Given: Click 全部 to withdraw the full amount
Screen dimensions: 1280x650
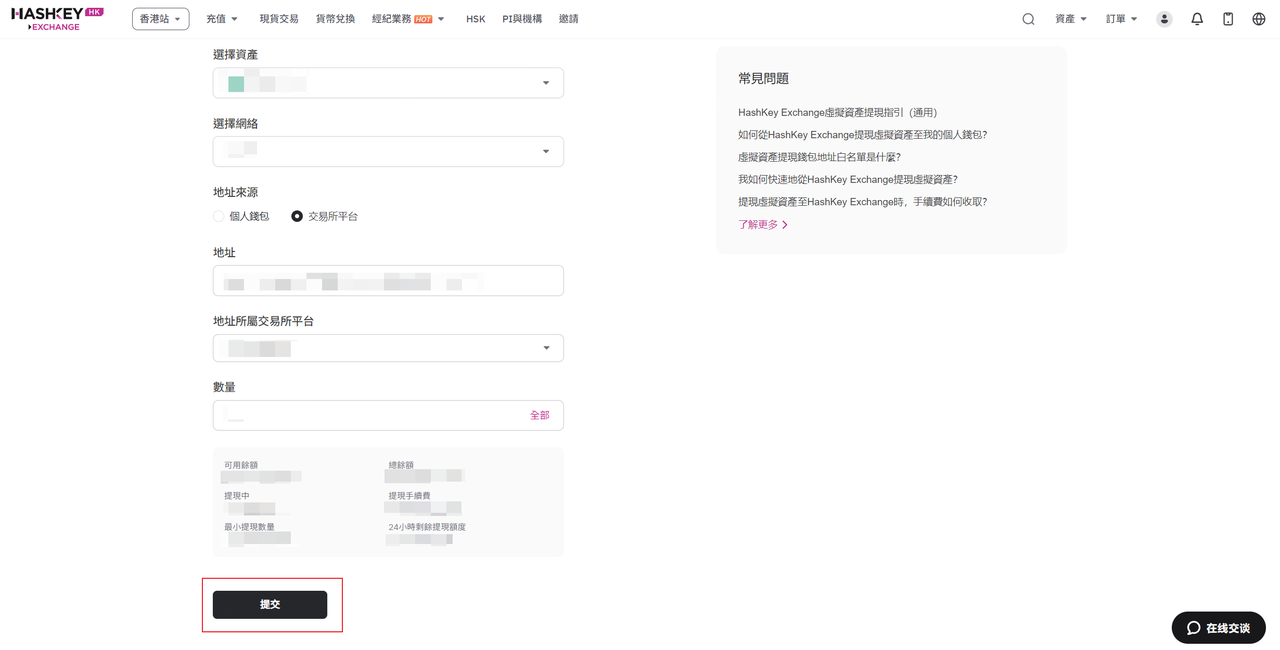Looking at the screenshot, I should coord(540,415).
